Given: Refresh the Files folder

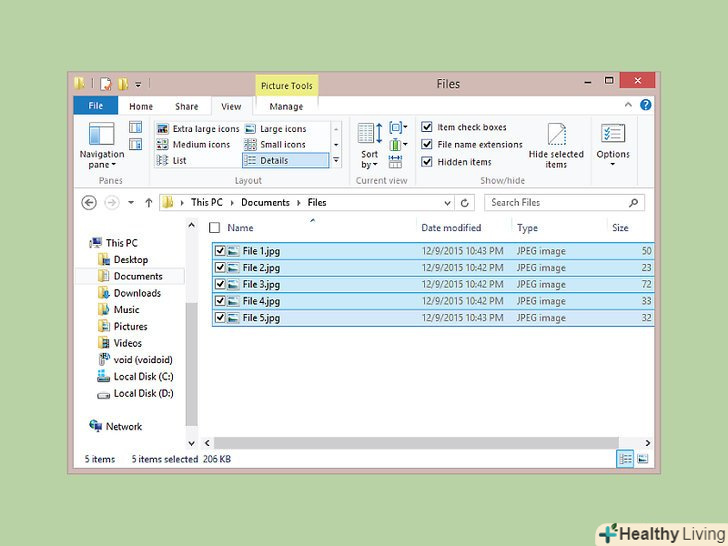Looking at the screenshot, I should tap(464, 203).
